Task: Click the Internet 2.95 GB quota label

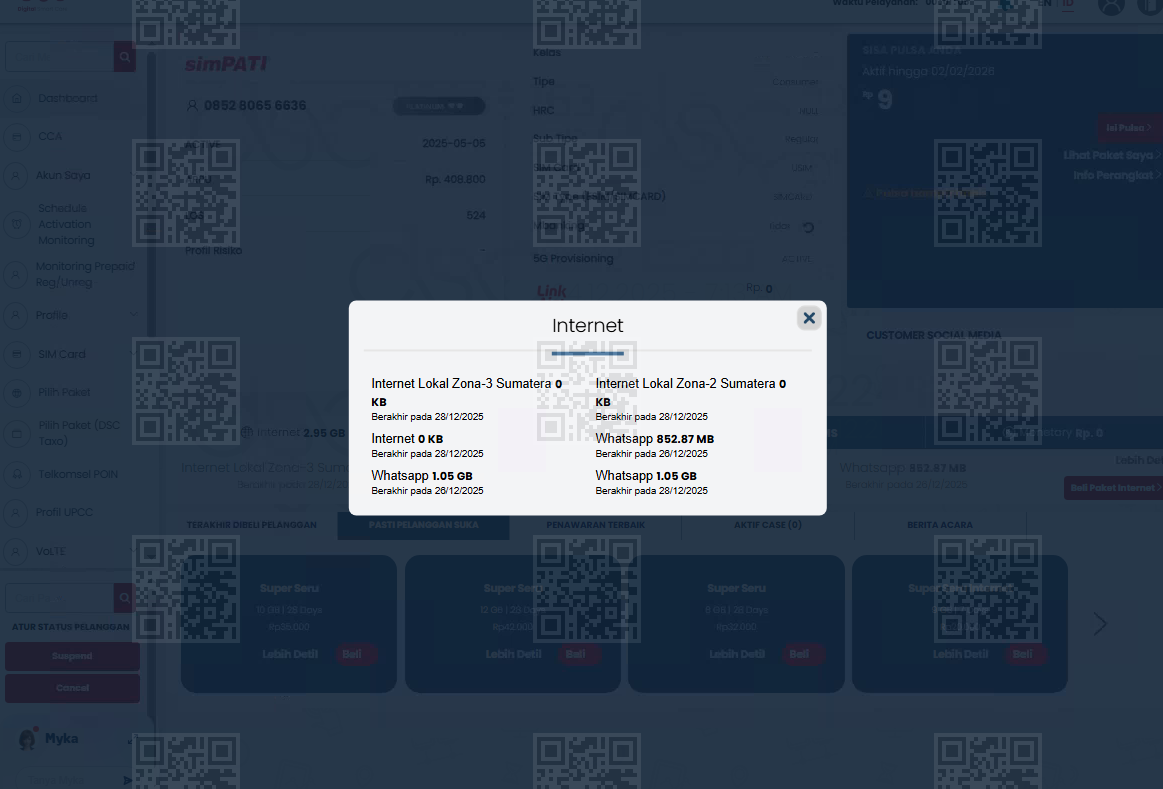Action: coord(294,432)
